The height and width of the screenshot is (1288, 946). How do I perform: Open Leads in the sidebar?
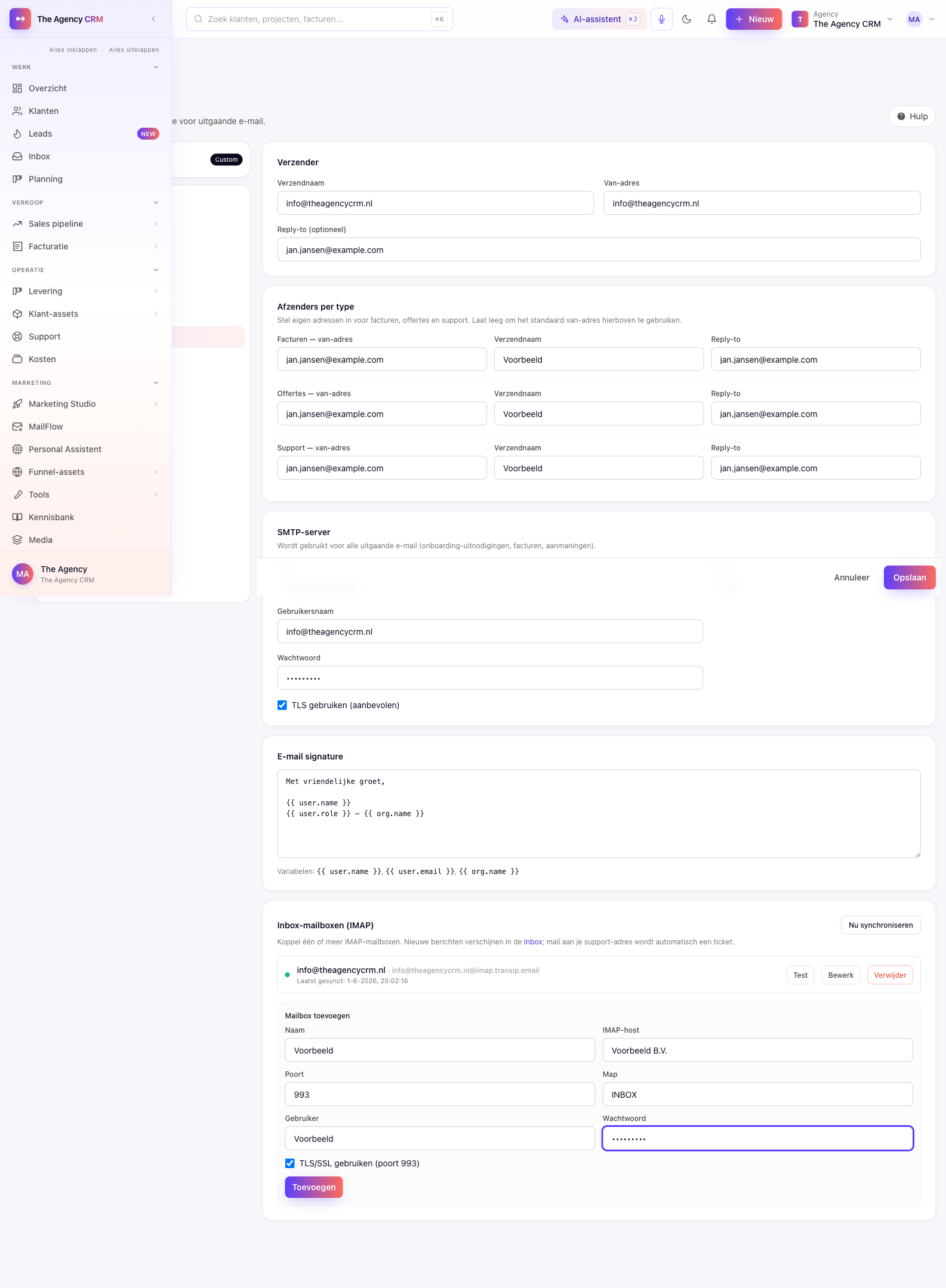[86, 134]
